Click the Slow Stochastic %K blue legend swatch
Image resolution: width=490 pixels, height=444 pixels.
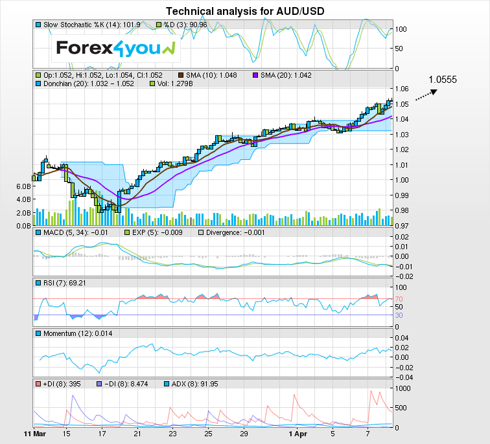point(38,25)
